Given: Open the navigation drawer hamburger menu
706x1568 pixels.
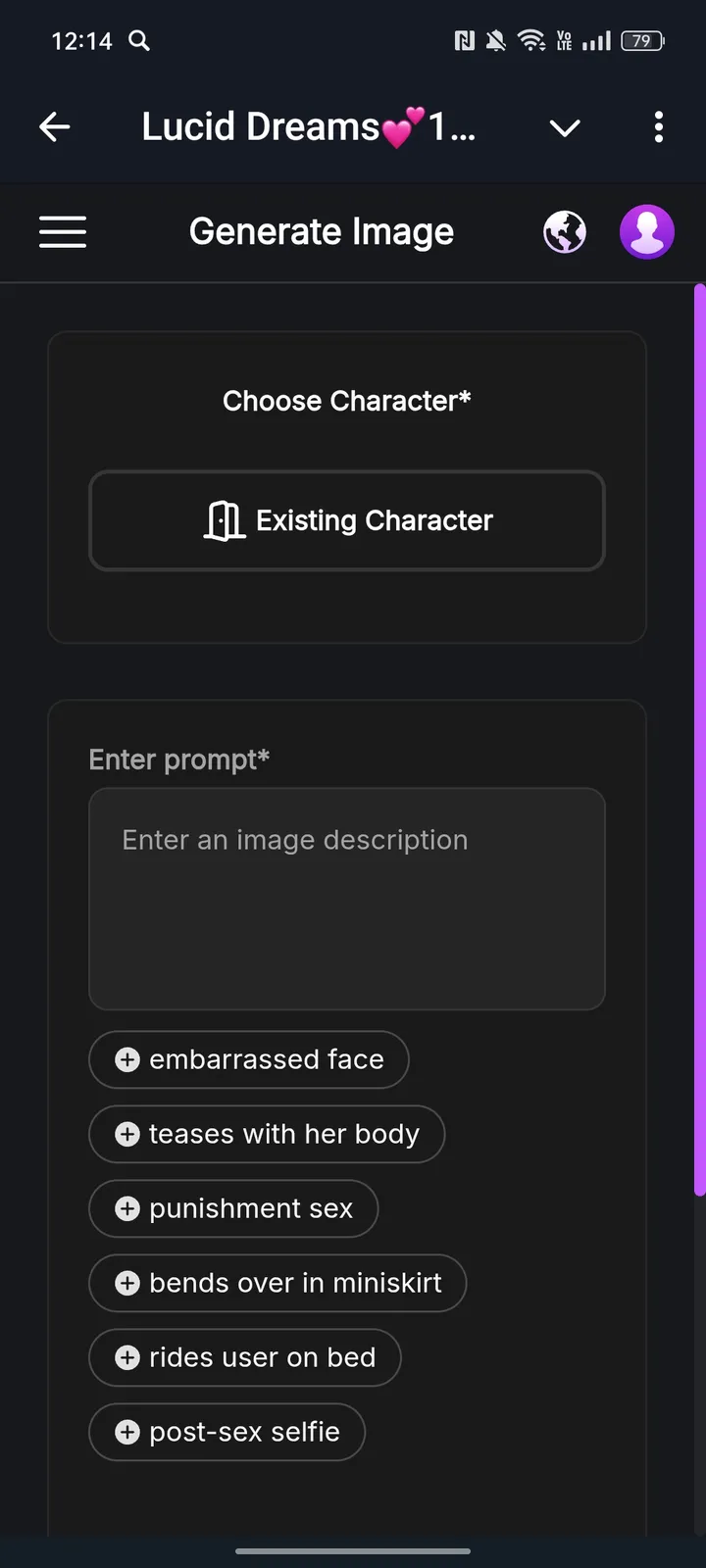Looking at the screenshot, I should (63, 231).
